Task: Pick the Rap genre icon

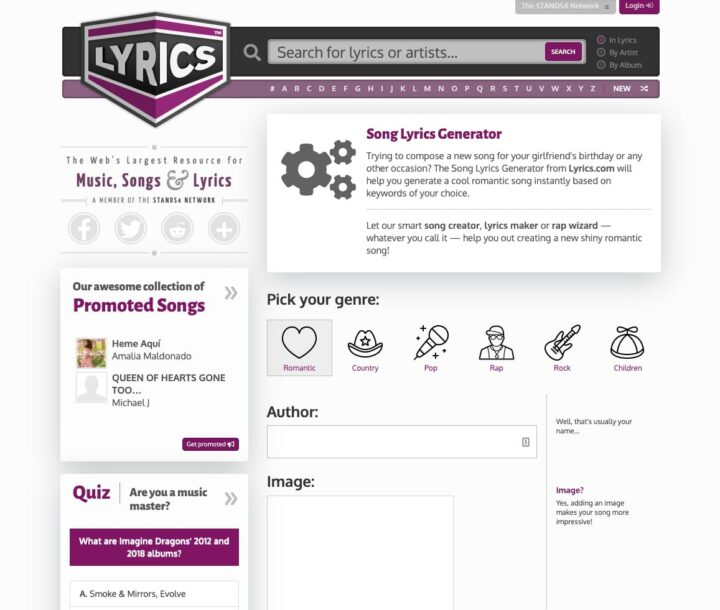Action: [496, 344]
